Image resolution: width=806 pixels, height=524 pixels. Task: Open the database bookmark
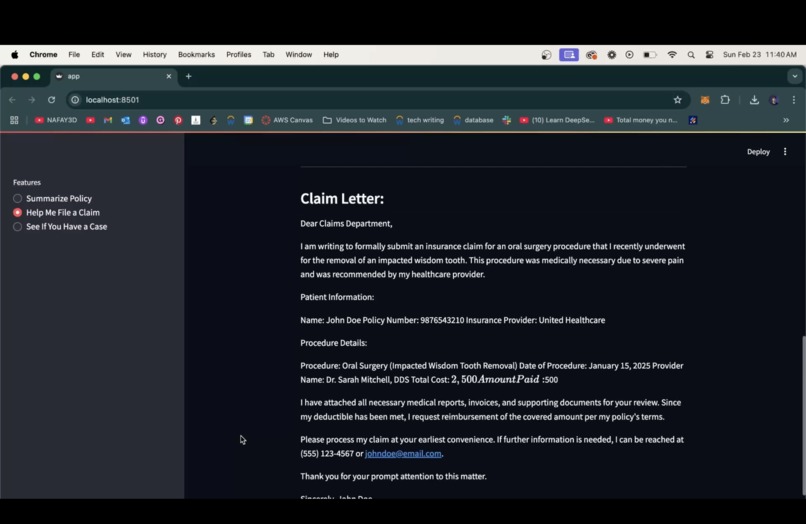[x=473, y=120]
